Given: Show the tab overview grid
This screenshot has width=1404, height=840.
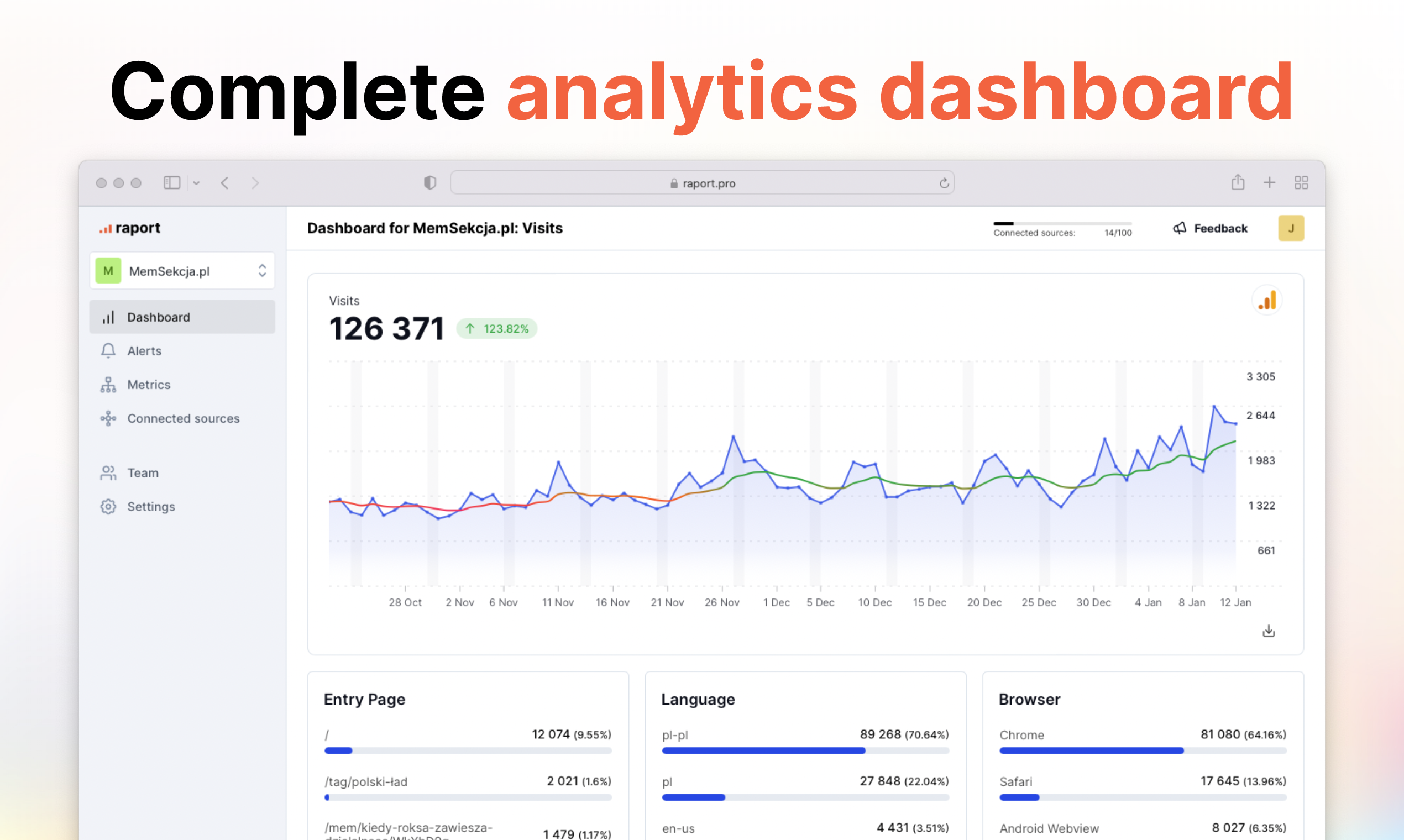Looking at the screenshot, I should 1301,182.
